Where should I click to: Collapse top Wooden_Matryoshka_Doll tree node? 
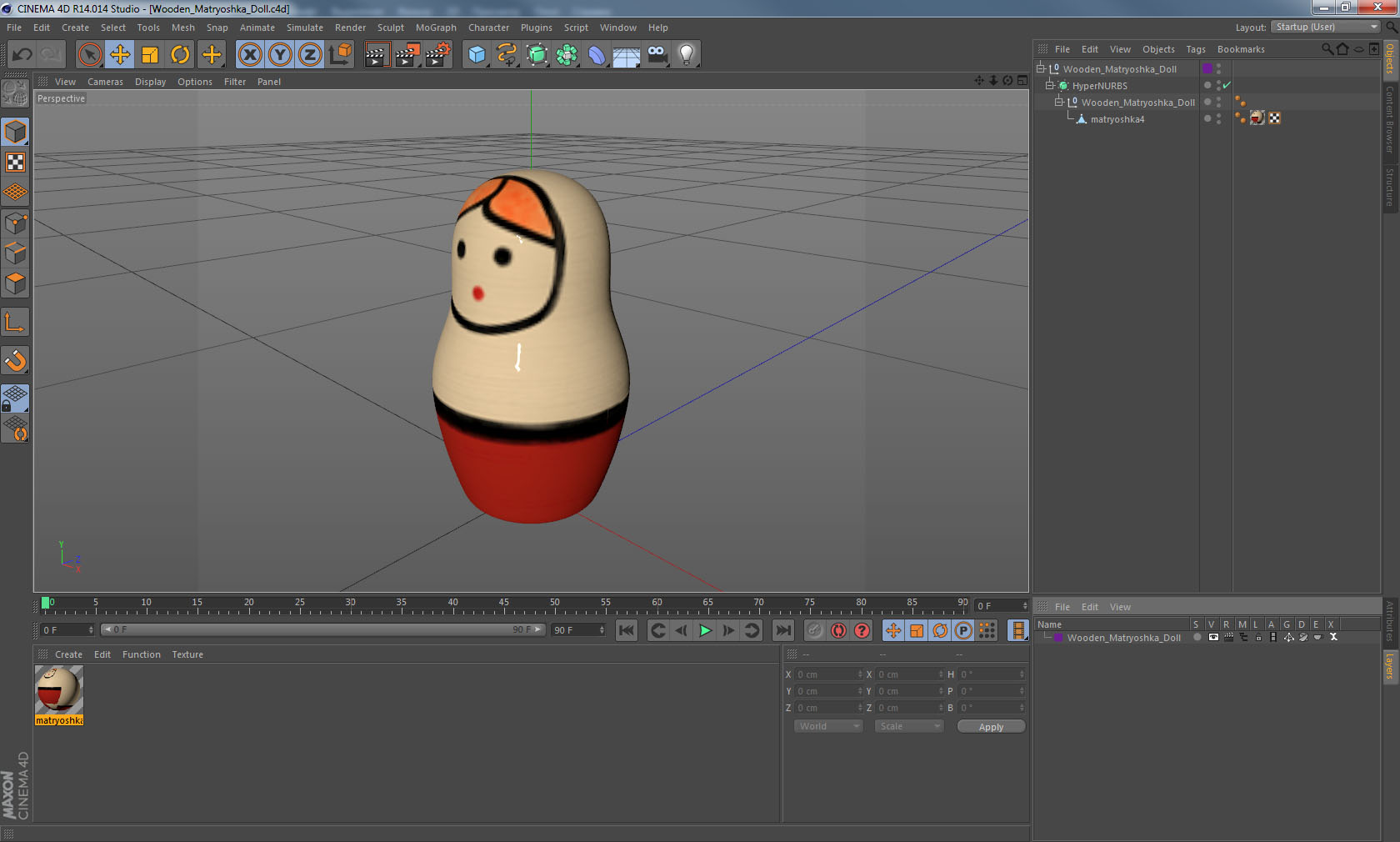(1041, 68)
